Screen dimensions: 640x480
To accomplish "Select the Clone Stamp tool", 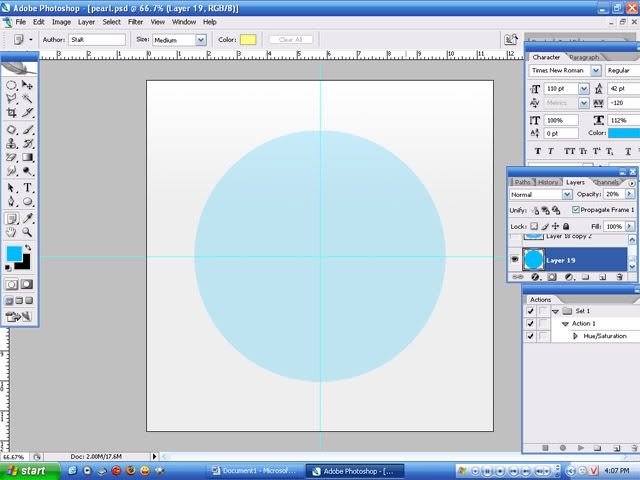I will [x=11, y=143].
